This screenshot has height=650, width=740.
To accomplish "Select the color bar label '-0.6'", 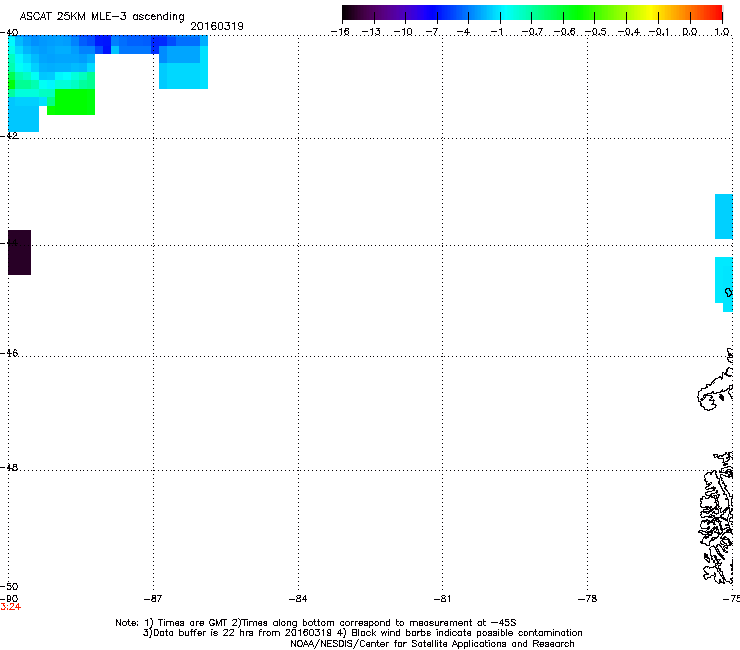I will pyautogui.click(x=564, y=32).
